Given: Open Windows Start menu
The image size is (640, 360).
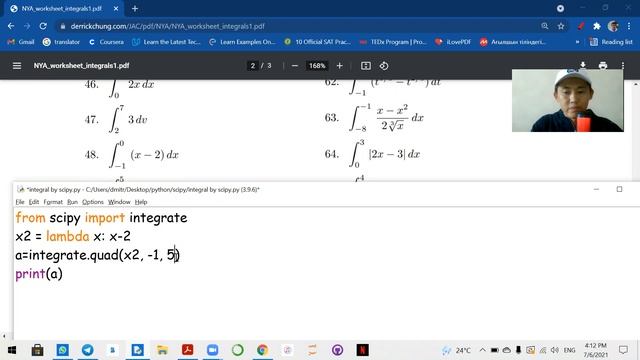Looking at the screenshot, I should pos(12,350).
